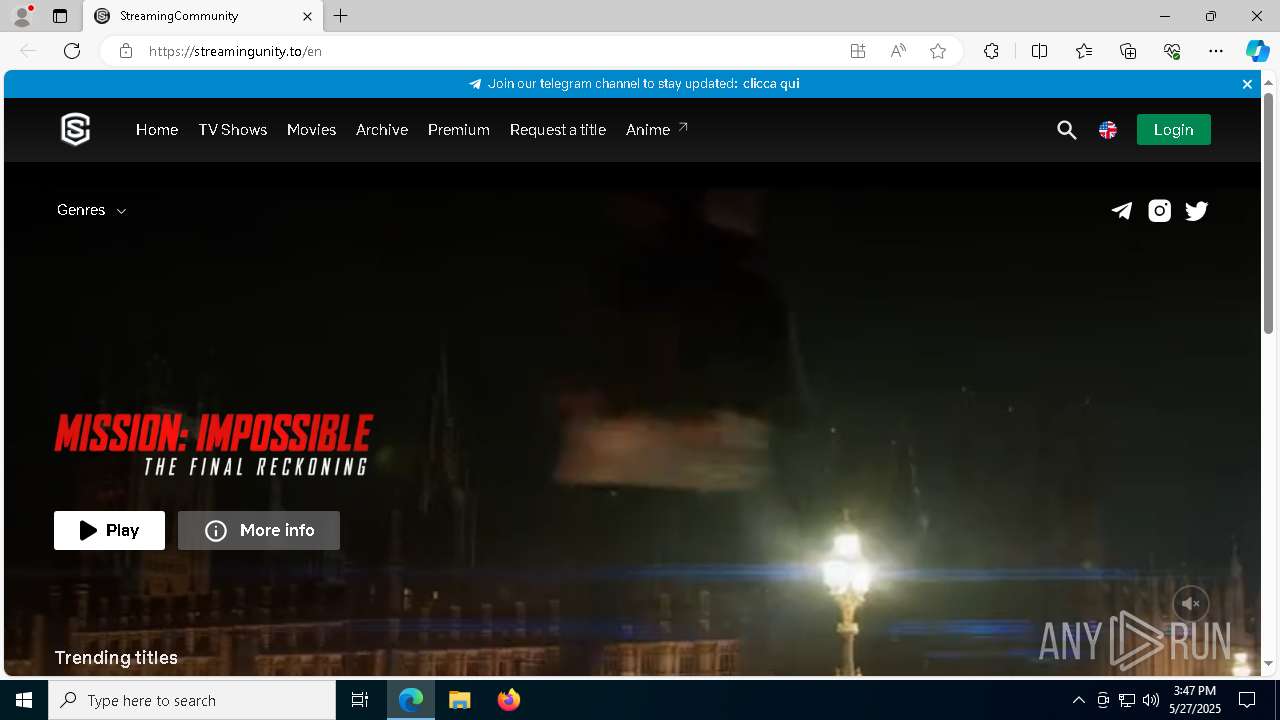Add page to favorites star icon
Screen dimensions: 1280x720
tap(938, 51)
